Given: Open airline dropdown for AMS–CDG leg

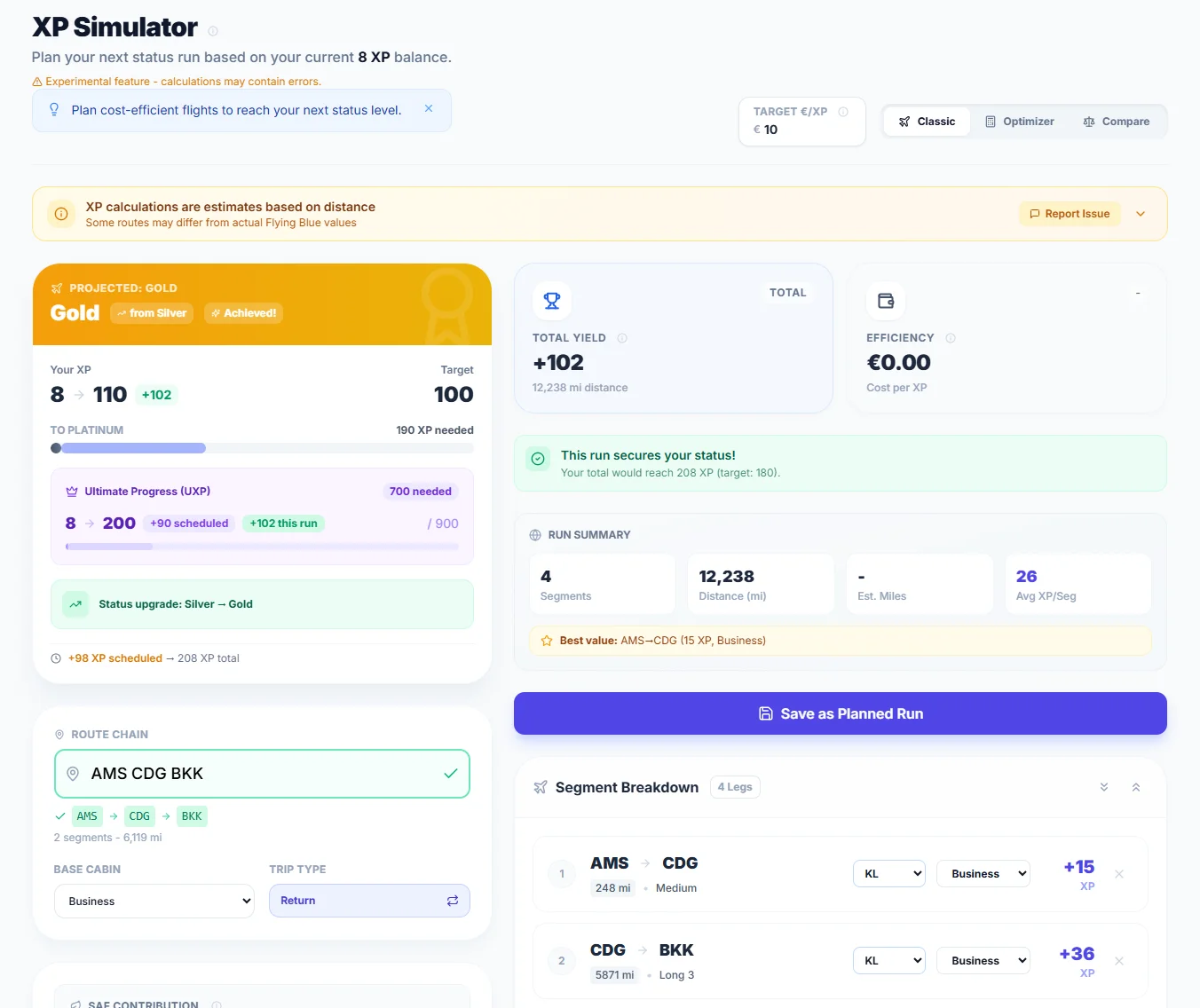Looking at the screenshot, I should point(889,874).
